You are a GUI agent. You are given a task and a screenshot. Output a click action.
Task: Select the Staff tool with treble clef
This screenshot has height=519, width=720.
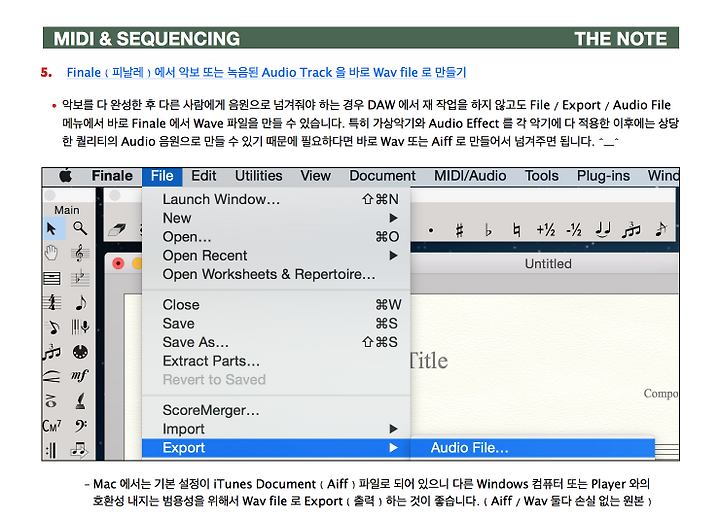tap(80, 253)
